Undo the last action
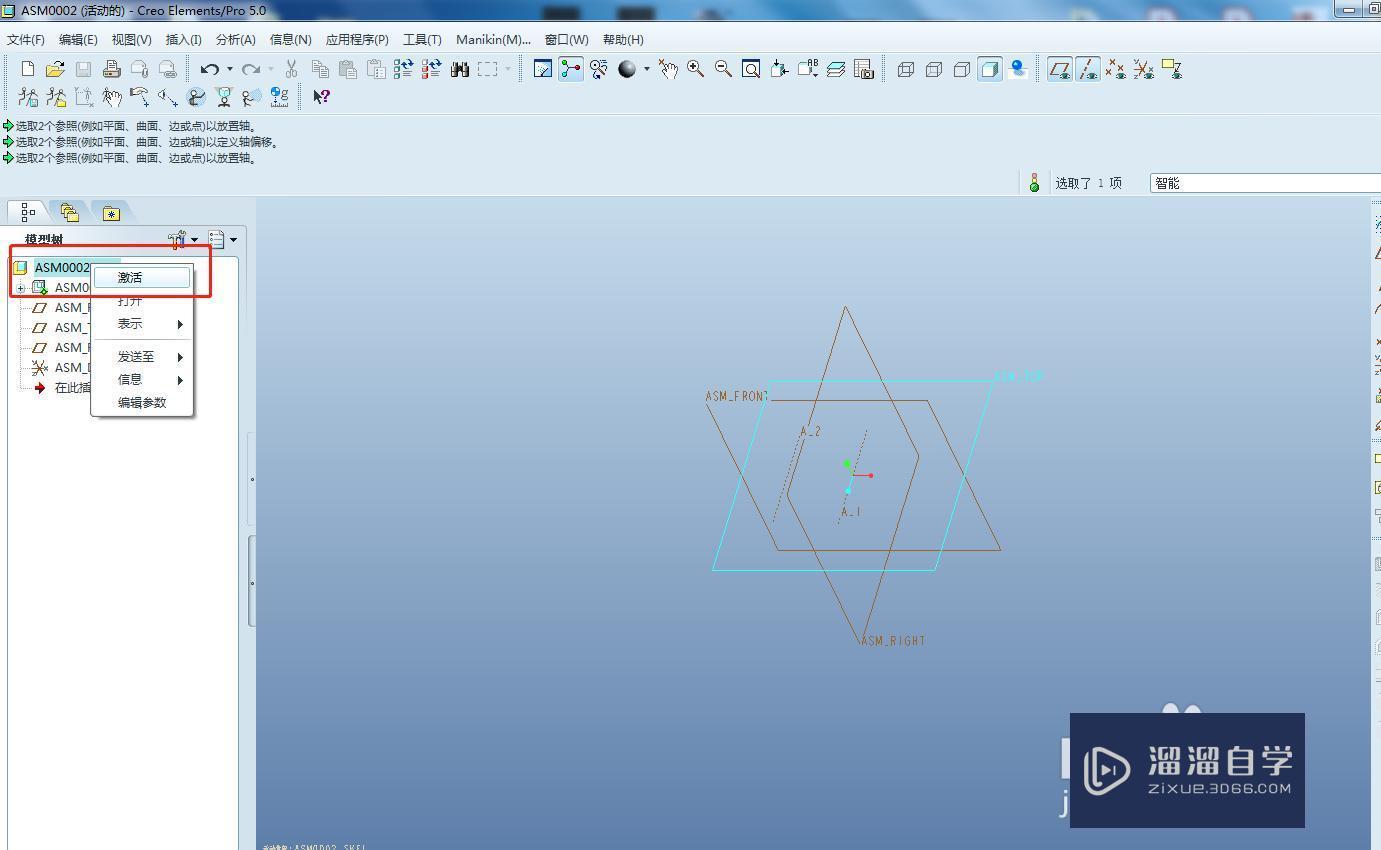Image resolution: width=1381 pixels, height=850 pixels. point(210,69)
